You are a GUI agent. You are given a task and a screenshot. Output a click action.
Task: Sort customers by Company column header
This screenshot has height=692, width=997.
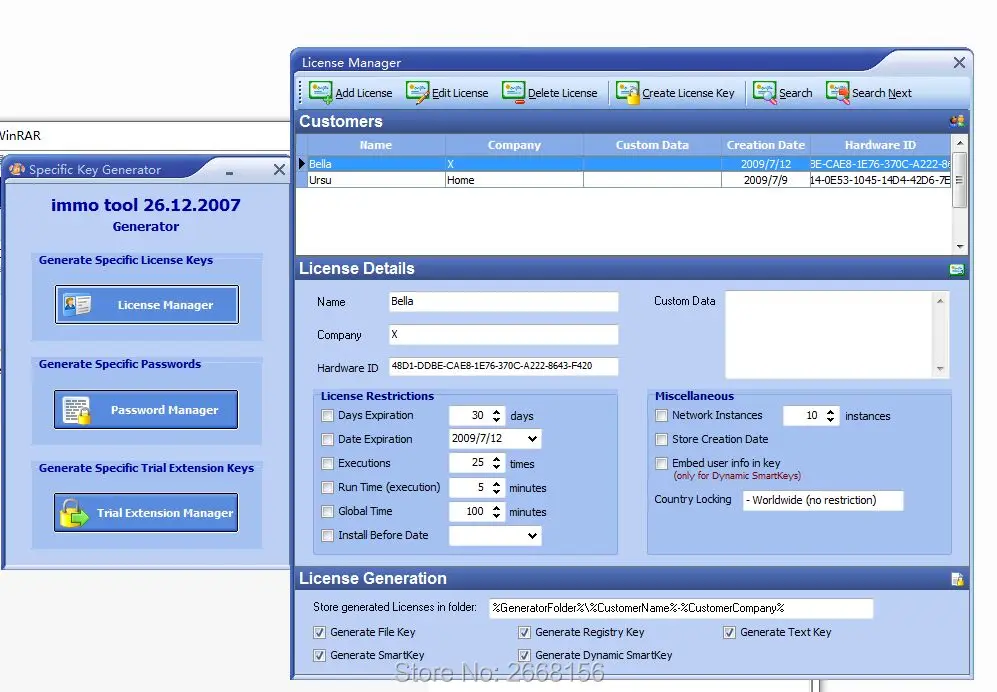pyautogui.click(x=514, y=145)
